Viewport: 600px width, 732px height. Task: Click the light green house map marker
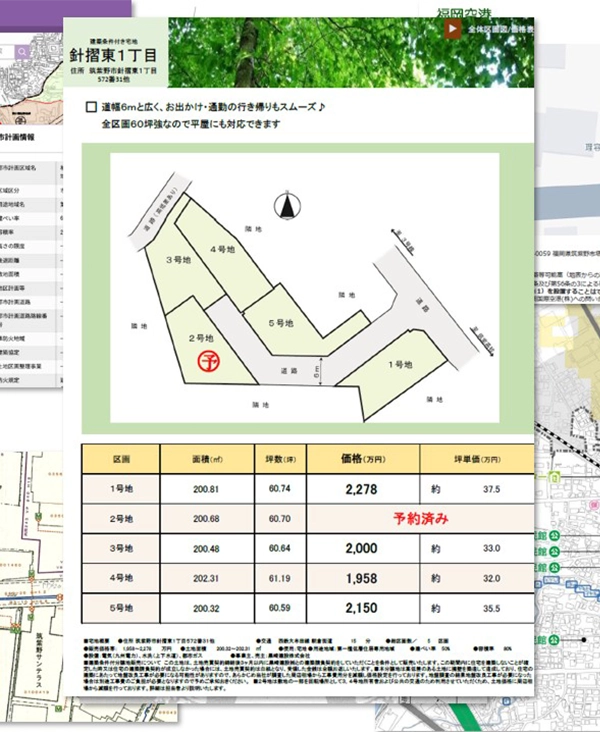click(x=554, y=478)
